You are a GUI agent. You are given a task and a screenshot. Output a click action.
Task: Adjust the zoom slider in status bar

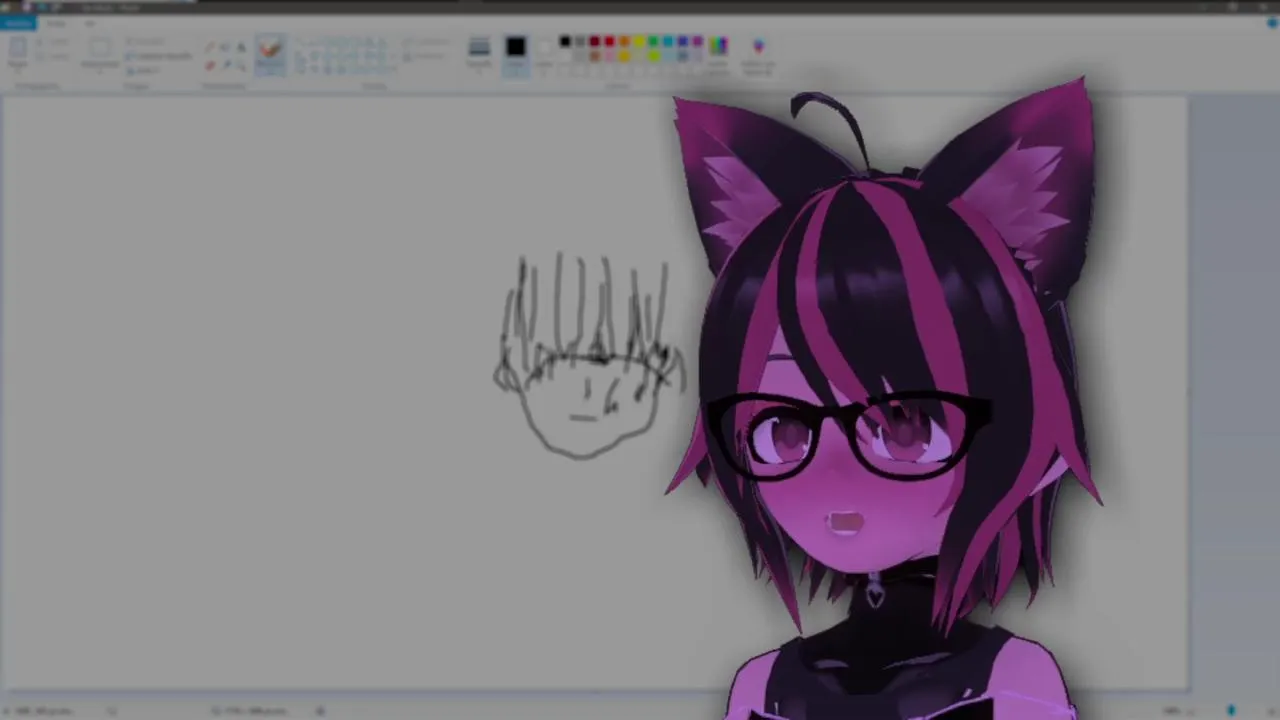tap(1231, 710)
